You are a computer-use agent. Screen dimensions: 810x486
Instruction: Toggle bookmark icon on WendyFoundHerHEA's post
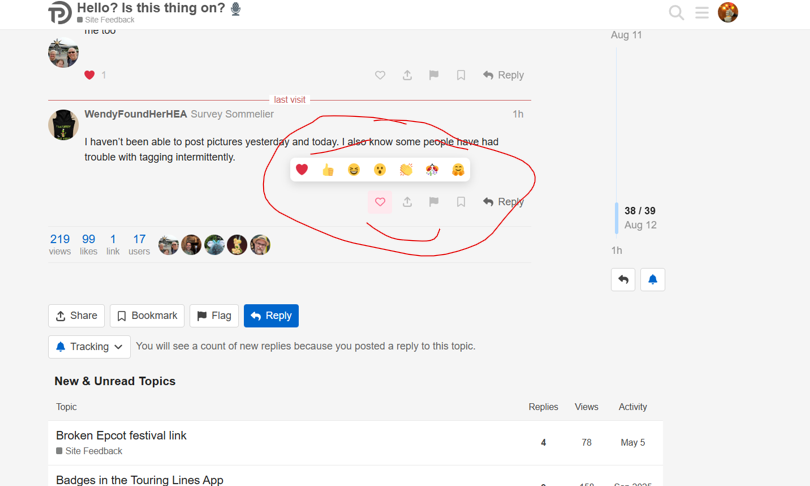pyautogui.click(x=461, y=202)
